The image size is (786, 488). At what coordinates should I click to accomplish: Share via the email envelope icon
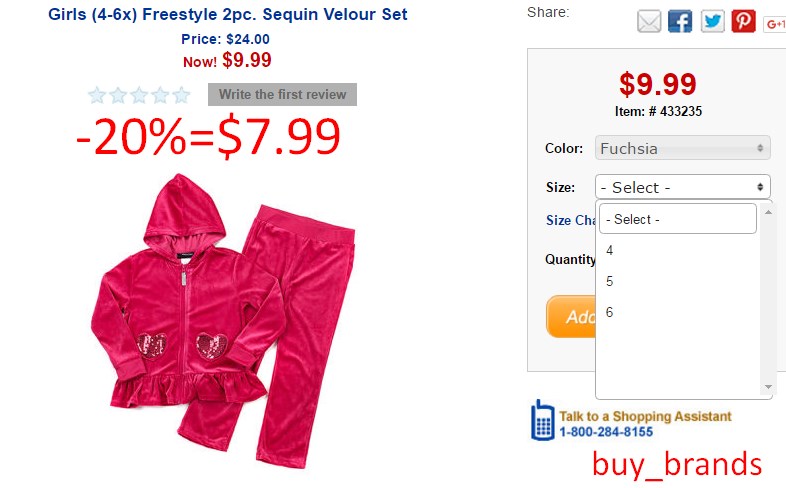(649, 22)
